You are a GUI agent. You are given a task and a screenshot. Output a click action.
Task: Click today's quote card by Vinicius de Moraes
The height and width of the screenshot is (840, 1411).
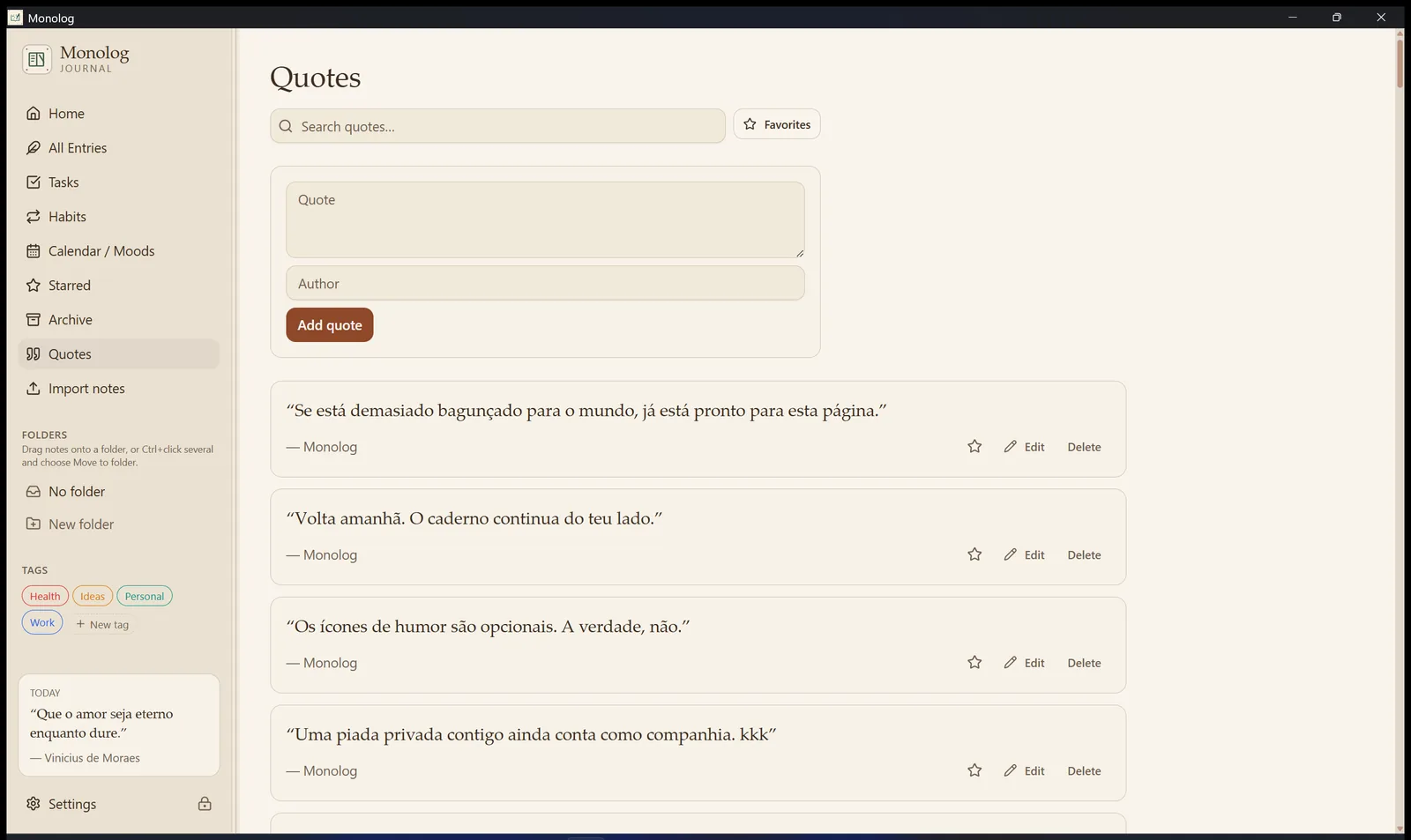[119, 725]
